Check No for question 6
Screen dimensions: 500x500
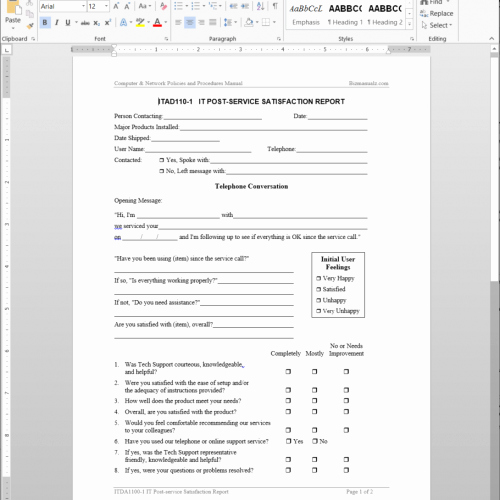pyautogui.click(x=315, y=441)
